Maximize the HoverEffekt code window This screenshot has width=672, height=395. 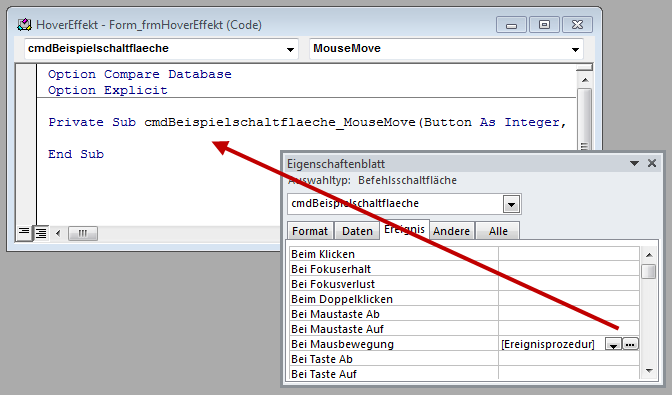tap(544, 25)
